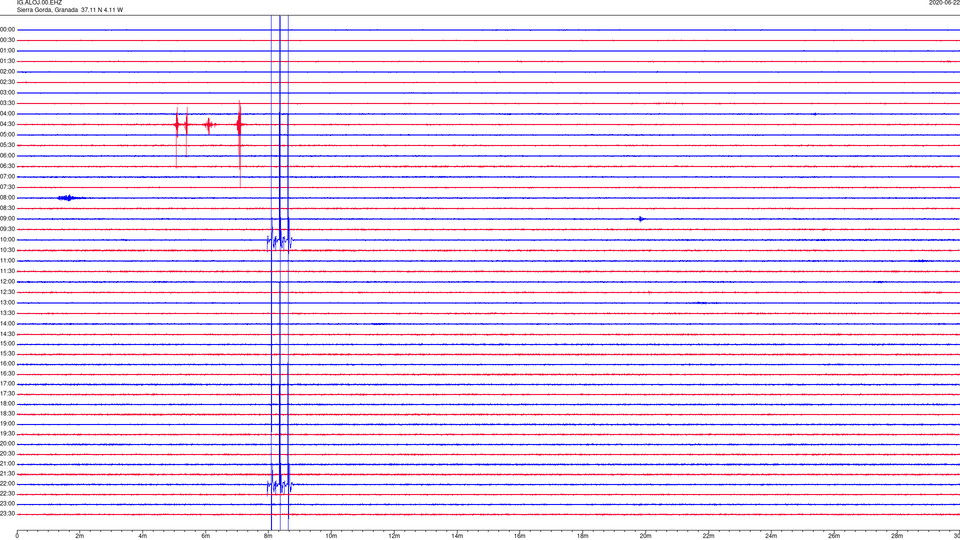Image resolution: width=960 pixels, height=540 pixels.
Task: Click the 10m tick label on time axis
Action: point(331,536)
